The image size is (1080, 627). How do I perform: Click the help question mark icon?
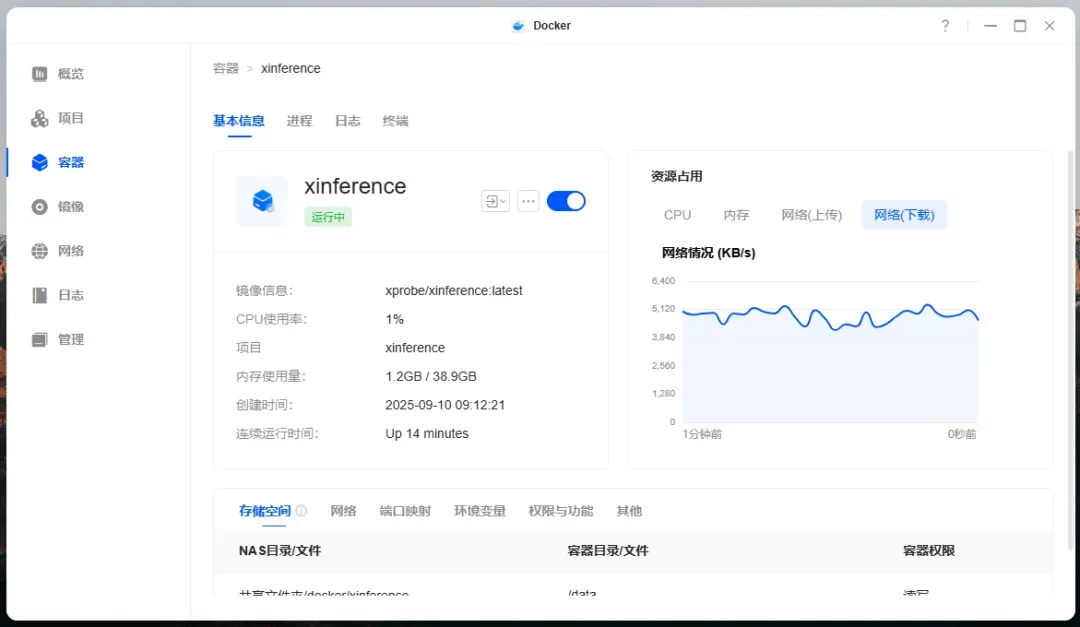(x=945, y=26)
